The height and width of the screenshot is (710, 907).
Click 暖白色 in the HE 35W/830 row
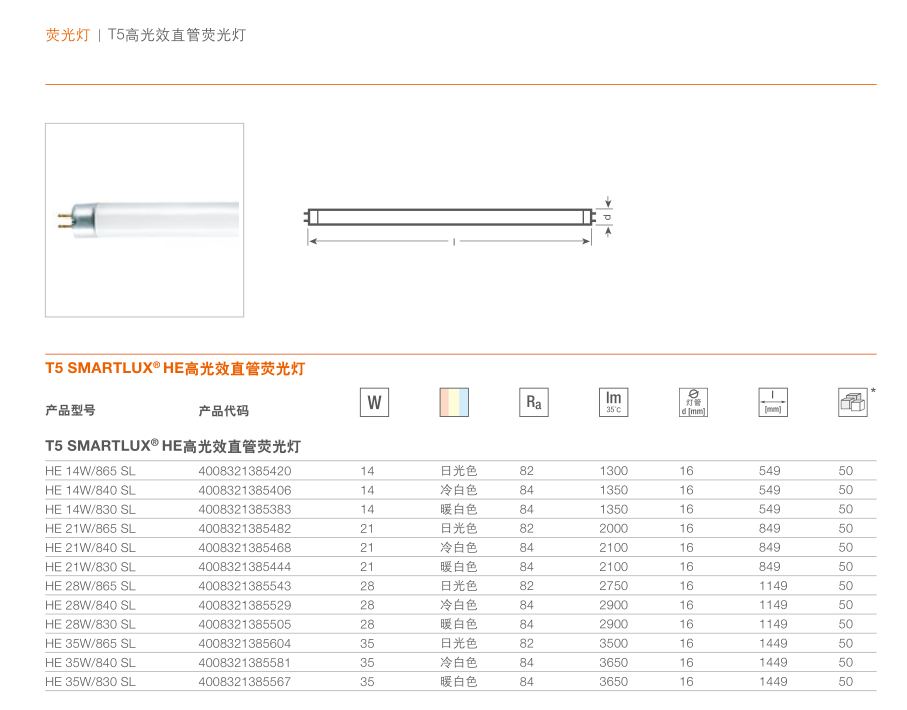[x=459, y=682]
